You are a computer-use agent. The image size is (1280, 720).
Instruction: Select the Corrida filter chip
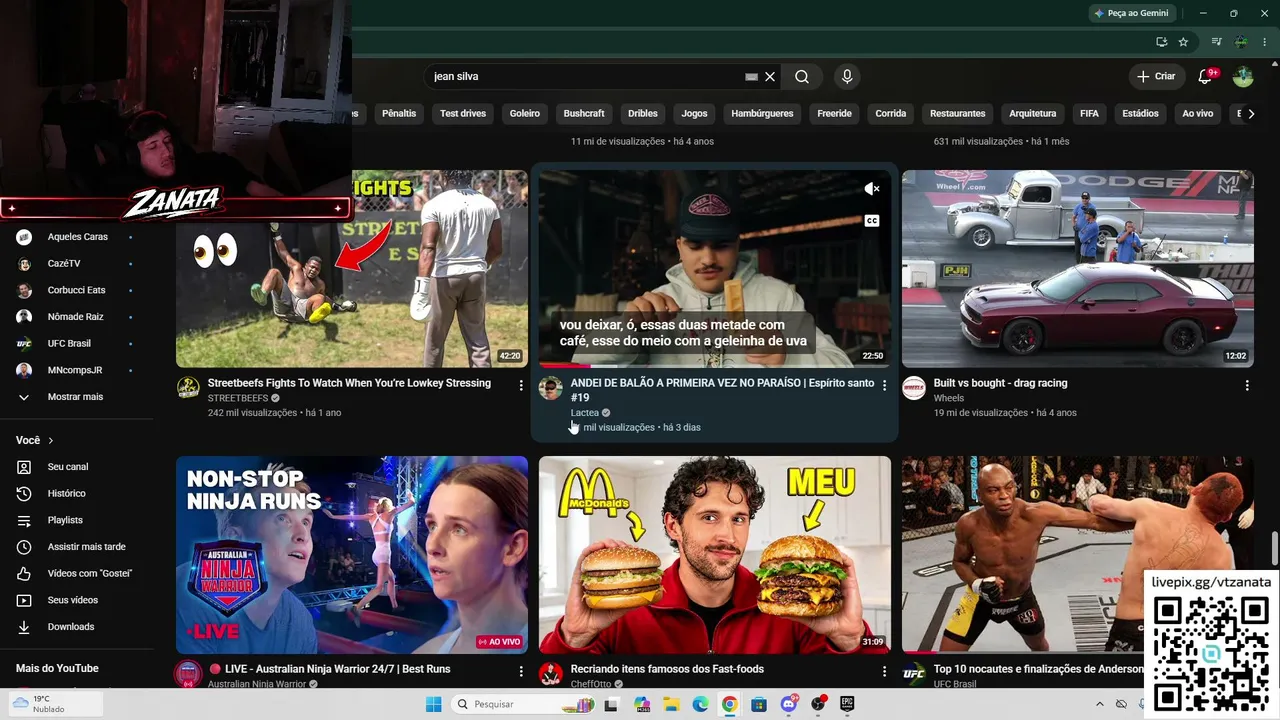pyautogui.click(x=891, y=114)
